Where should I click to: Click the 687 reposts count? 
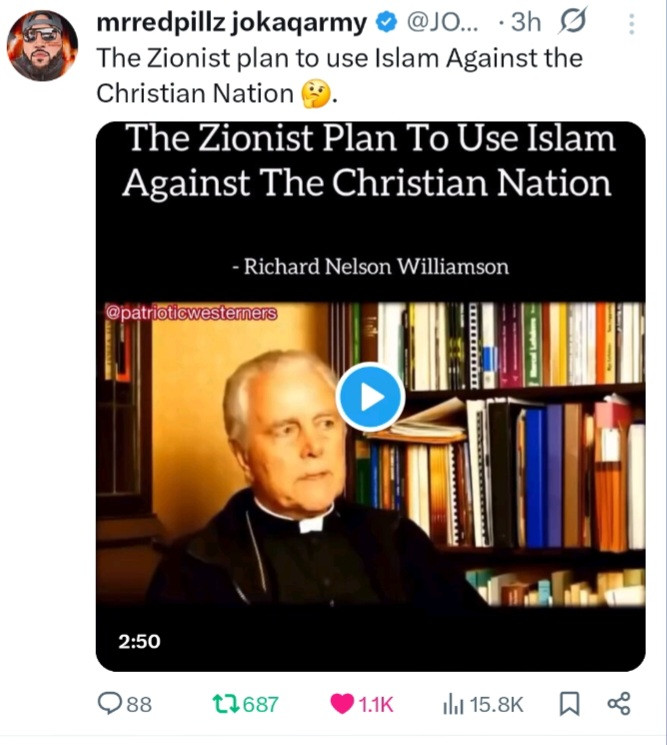[261, 704]
